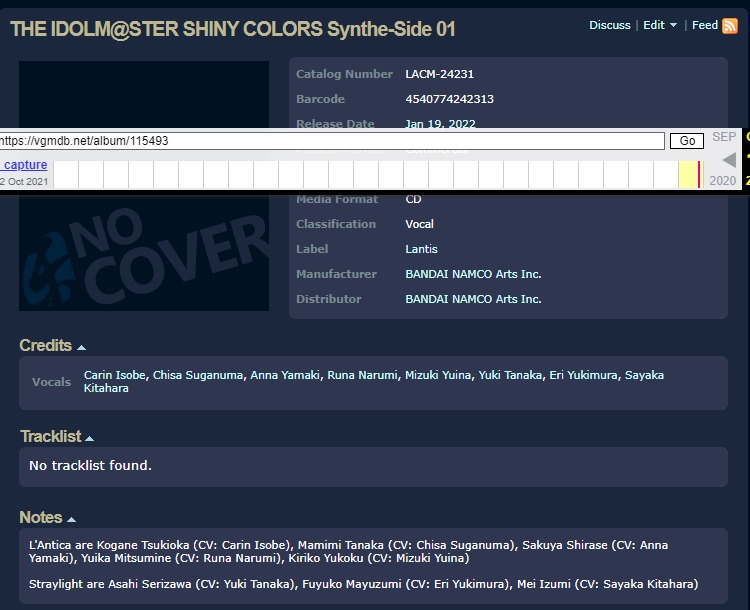Collapse the Credits section
The image size is (750, 610).
click(x=81, y=347)
